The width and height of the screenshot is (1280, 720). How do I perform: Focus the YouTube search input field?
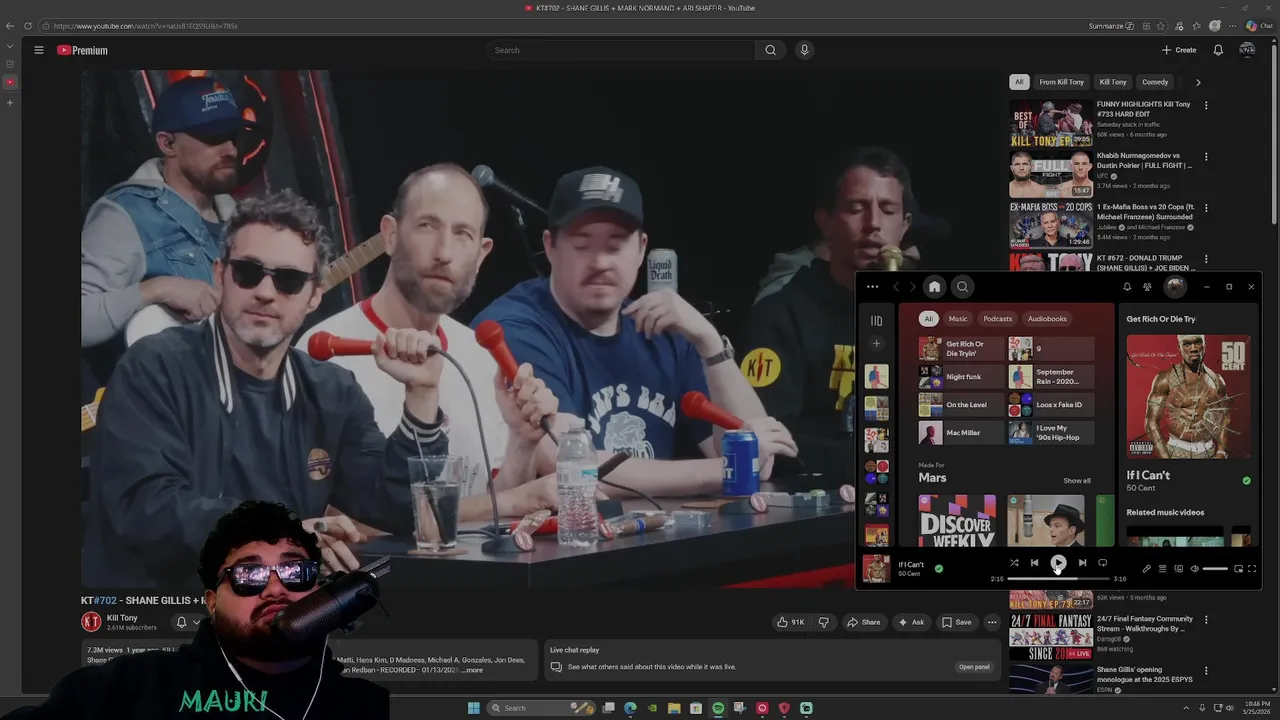(621, 50)
